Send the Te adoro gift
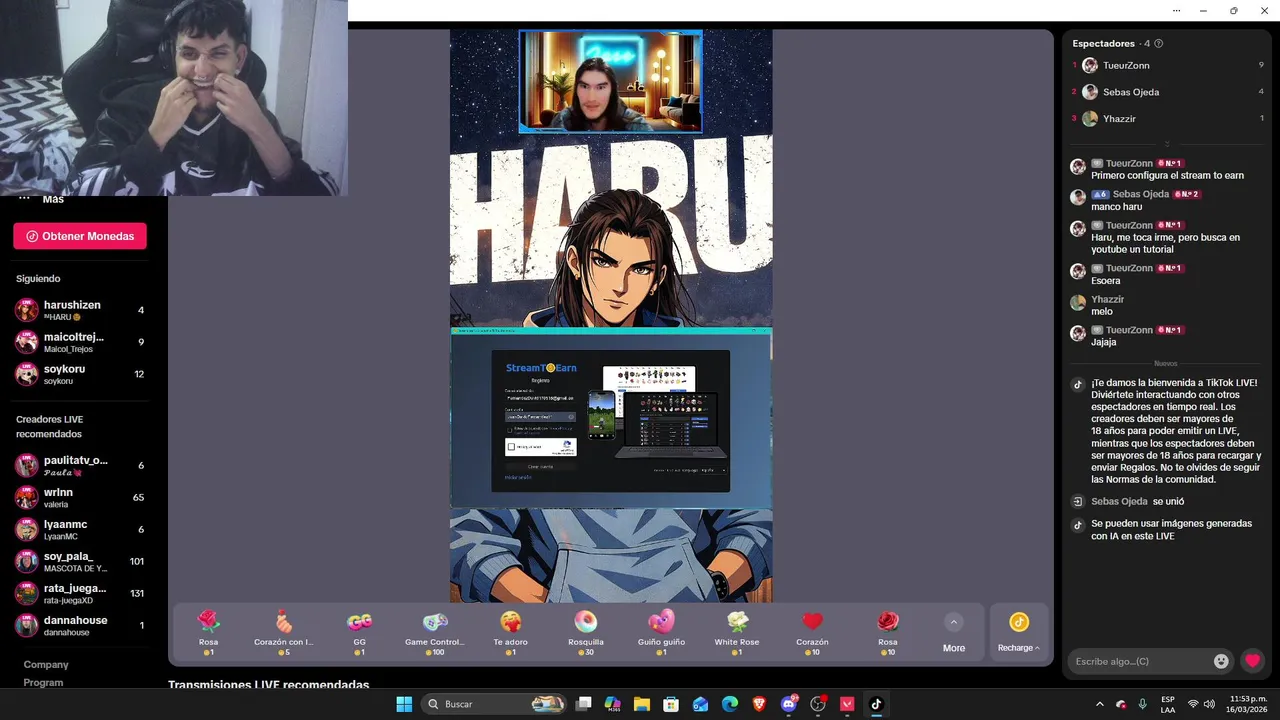This screenshot has height=720, width=1280. 510,633
